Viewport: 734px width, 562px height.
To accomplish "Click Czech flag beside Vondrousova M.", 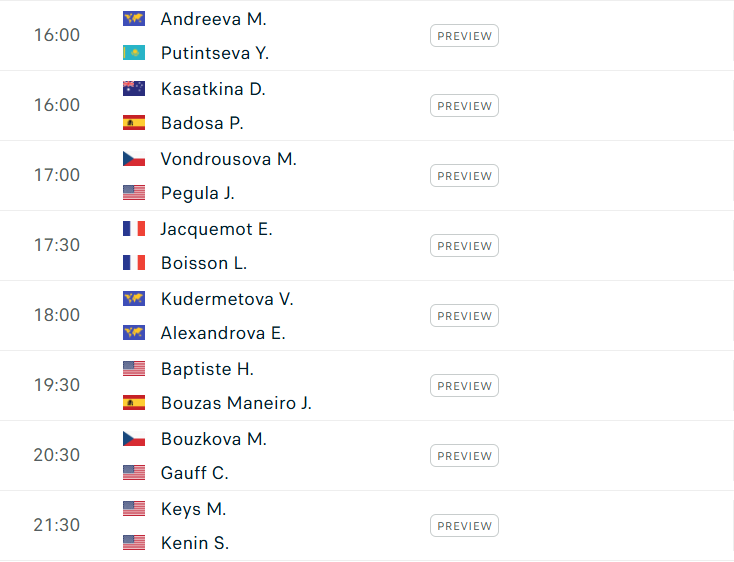I will (x=134, y=159).
